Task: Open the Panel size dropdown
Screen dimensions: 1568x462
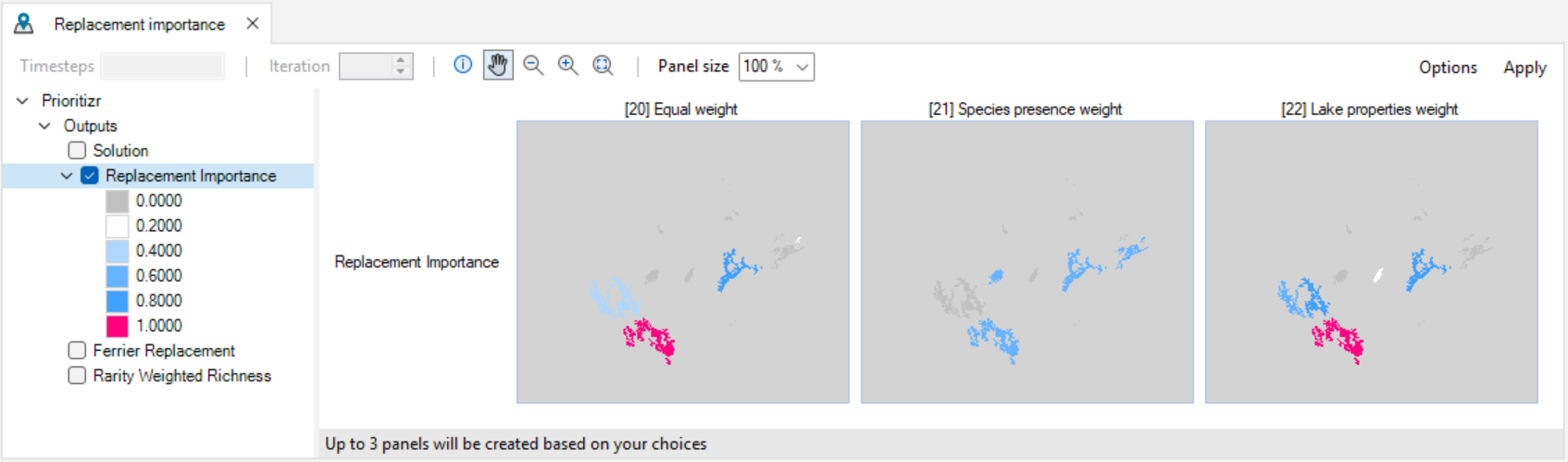Action: 777,66
